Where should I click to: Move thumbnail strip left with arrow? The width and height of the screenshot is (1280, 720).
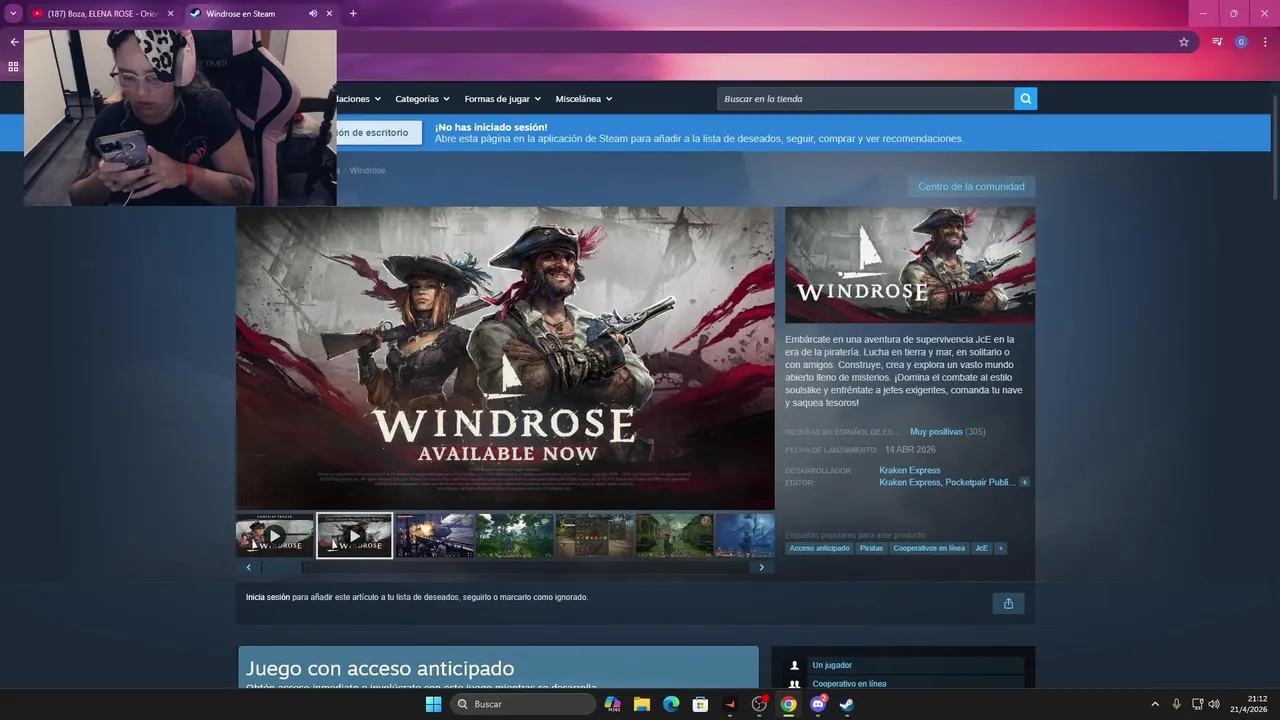click(249, 567)
